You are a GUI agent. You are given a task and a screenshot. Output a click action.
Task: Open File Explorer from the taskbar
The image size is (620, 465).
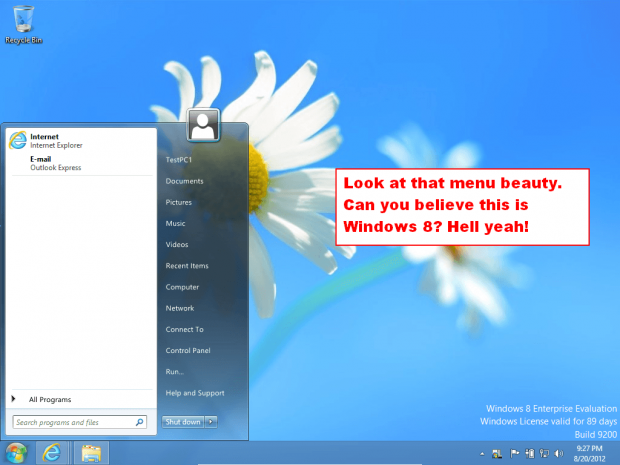pyautogui.click(x=91, y=453)
